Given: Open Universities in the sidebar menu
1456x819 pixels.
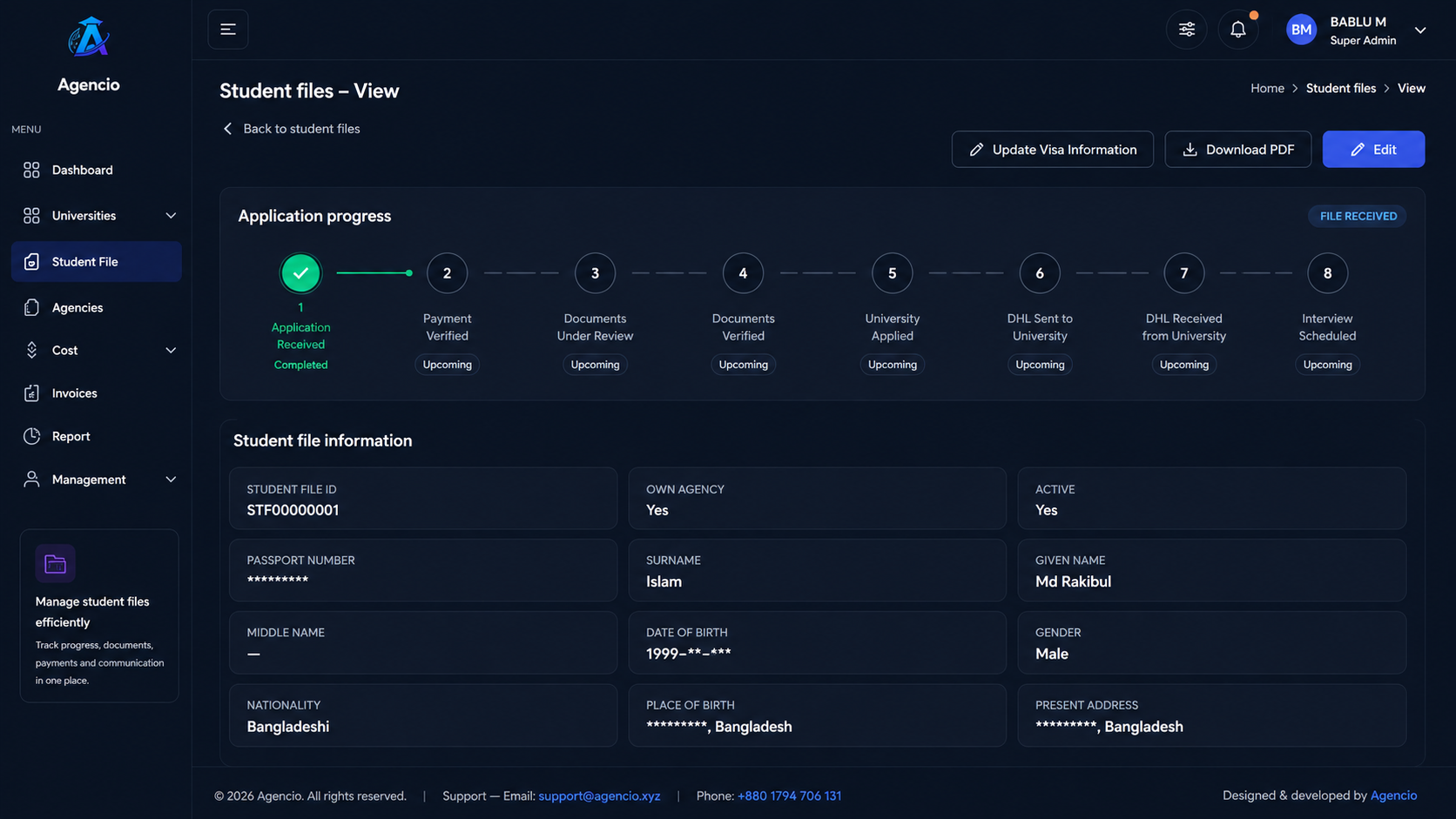Looking at the screenshot, I should pos(97,215).
